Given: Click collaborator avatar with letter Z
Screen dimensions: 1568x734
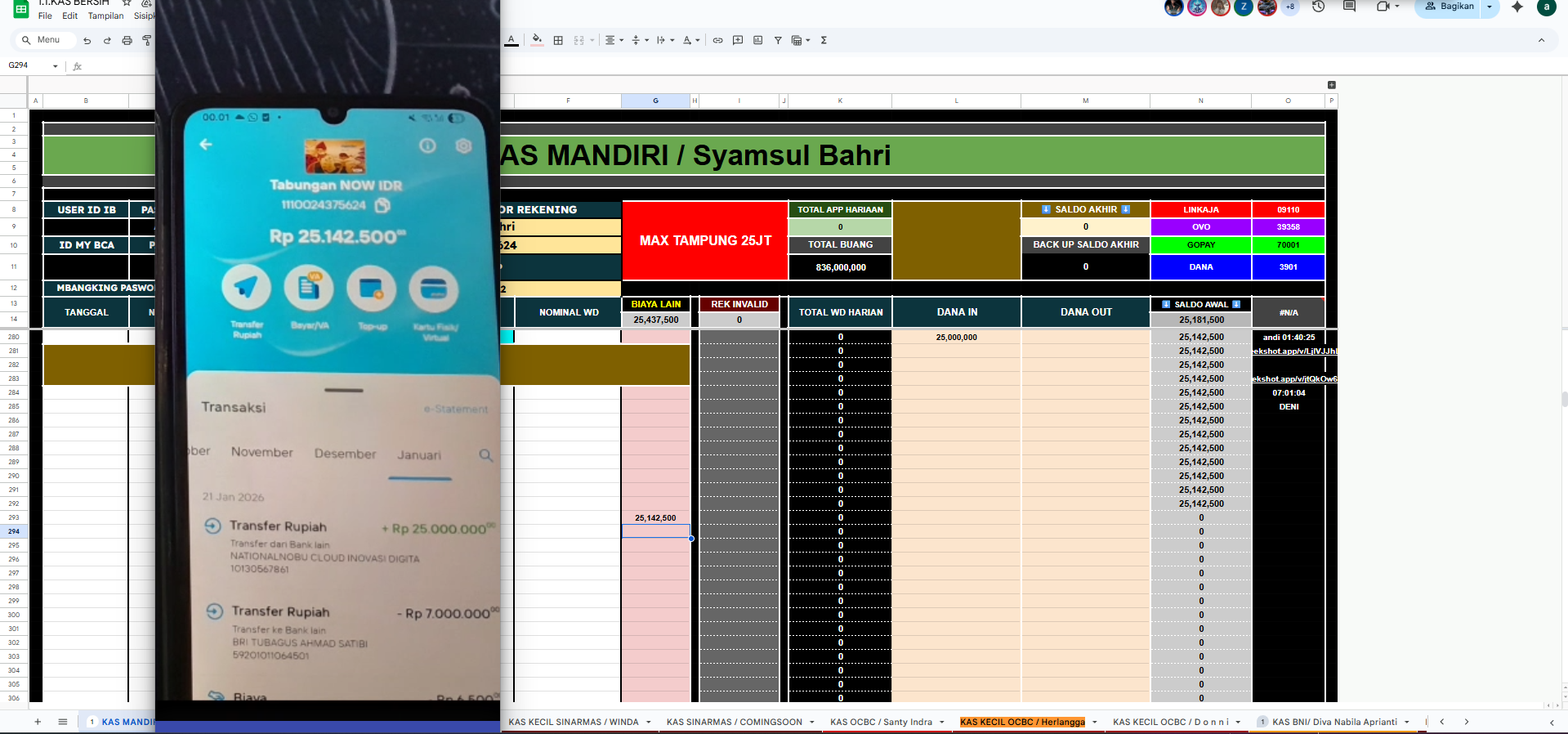Looking at the screenshot, I should pos(1244,7).
